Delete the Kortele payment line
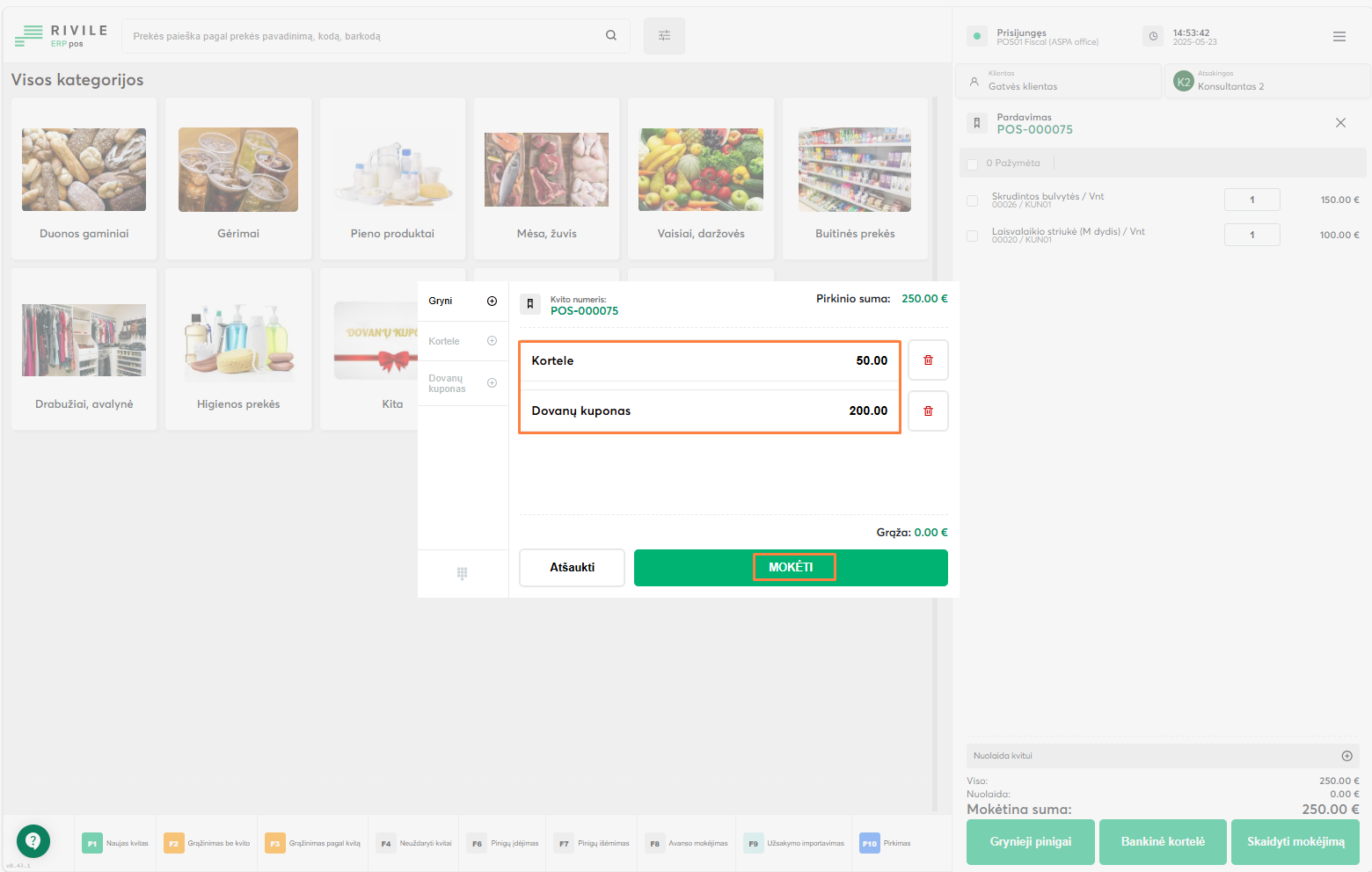This screenshot has height=872, width=1372. pos(928,360)
